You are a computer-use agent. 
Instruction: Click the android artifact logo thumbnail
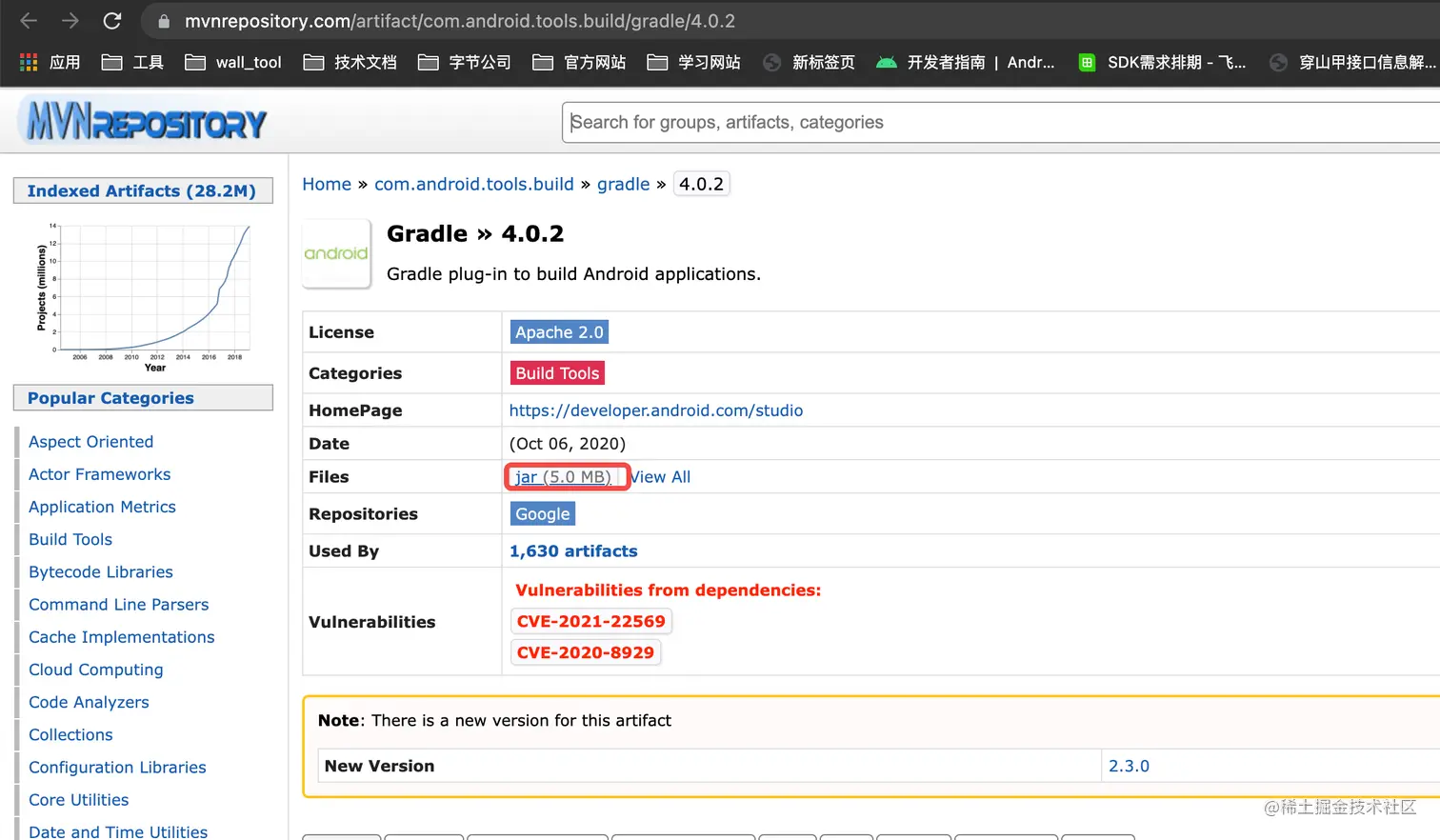(x=336, y=253)
